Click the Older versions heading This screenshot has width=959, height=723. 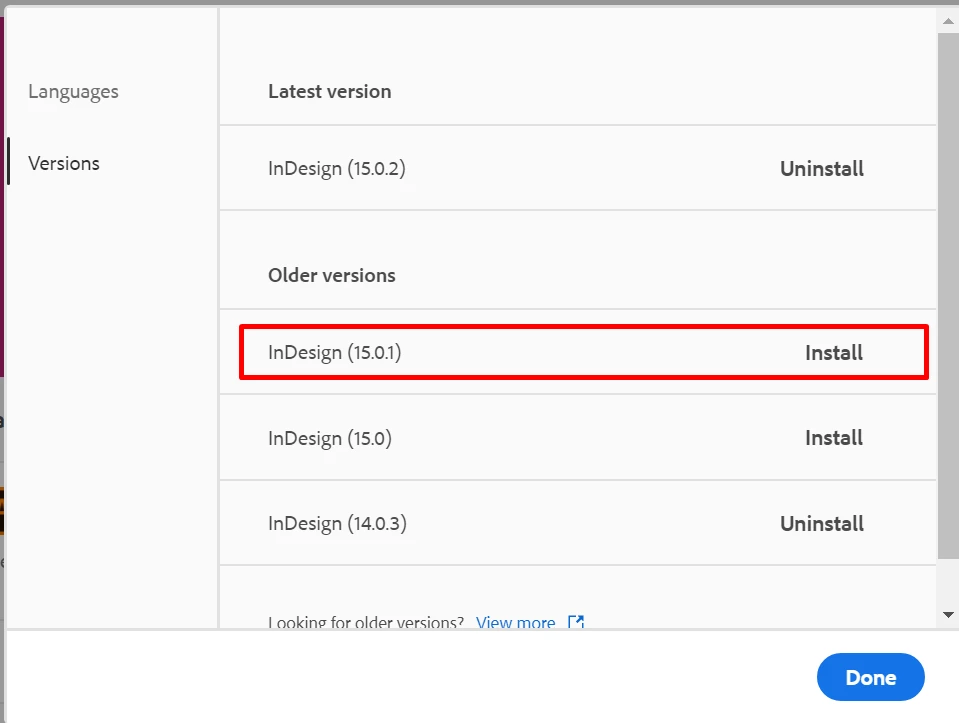click(331, 275)
